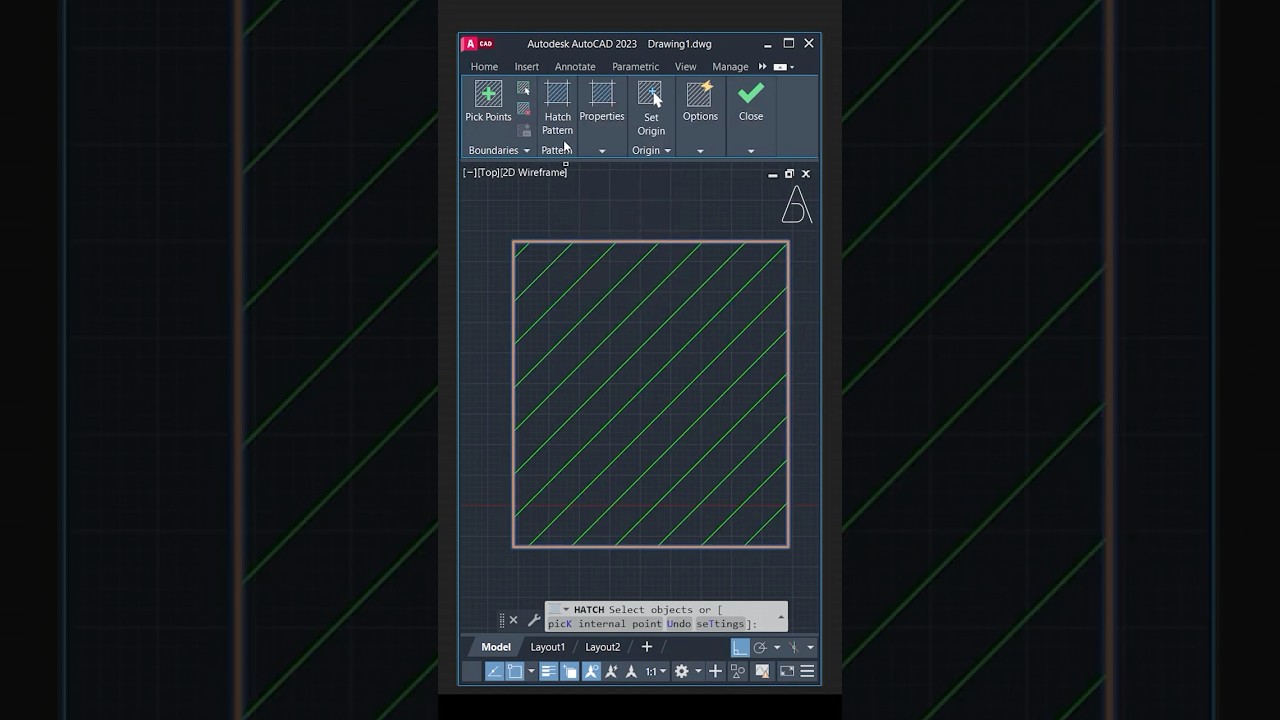The width and height of the screenshot is (1280, 720).
Task: Click the [2D Wireframe] visual style label
Action: [534, 173]
